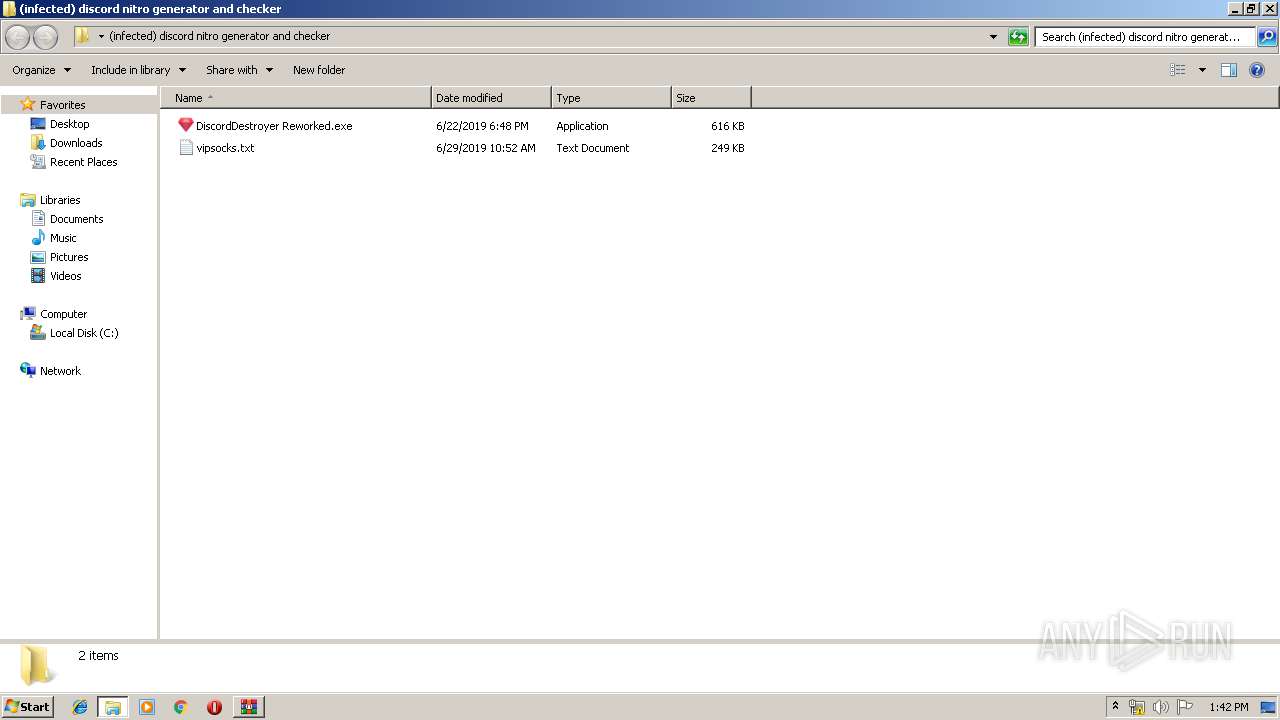Open Google Chrome from the taskbar
This screenshot has height=720, width=1280.
(180, 707)
